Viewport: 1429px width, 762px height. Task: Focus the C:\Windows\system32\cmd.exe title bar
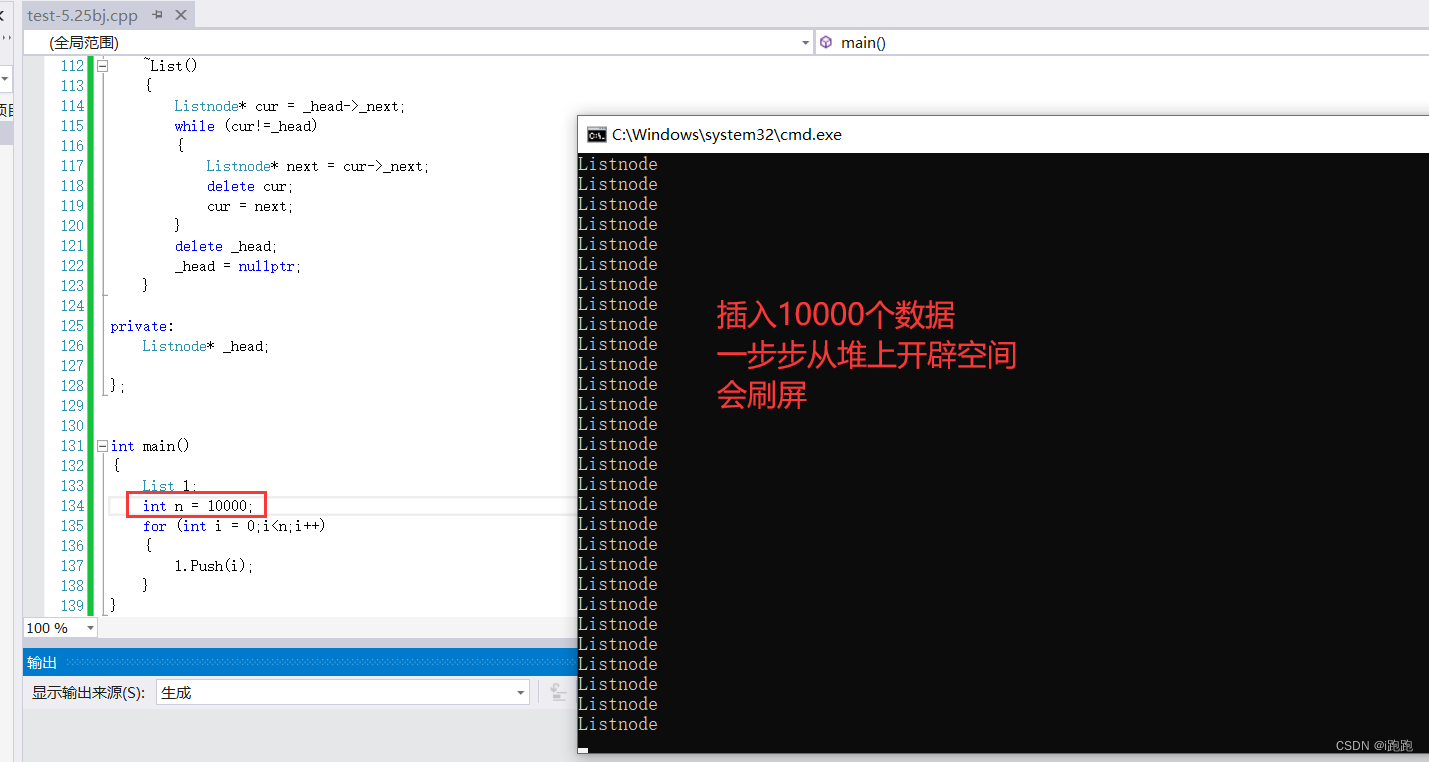coord(1003,135)
